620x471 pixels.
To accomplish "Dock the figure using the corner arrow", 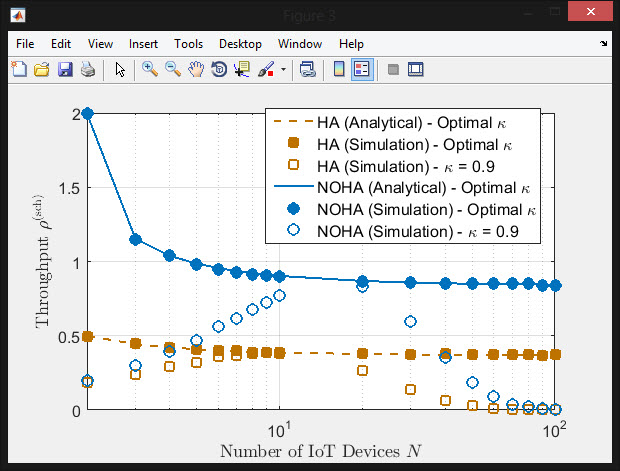I will pos(603,44).
